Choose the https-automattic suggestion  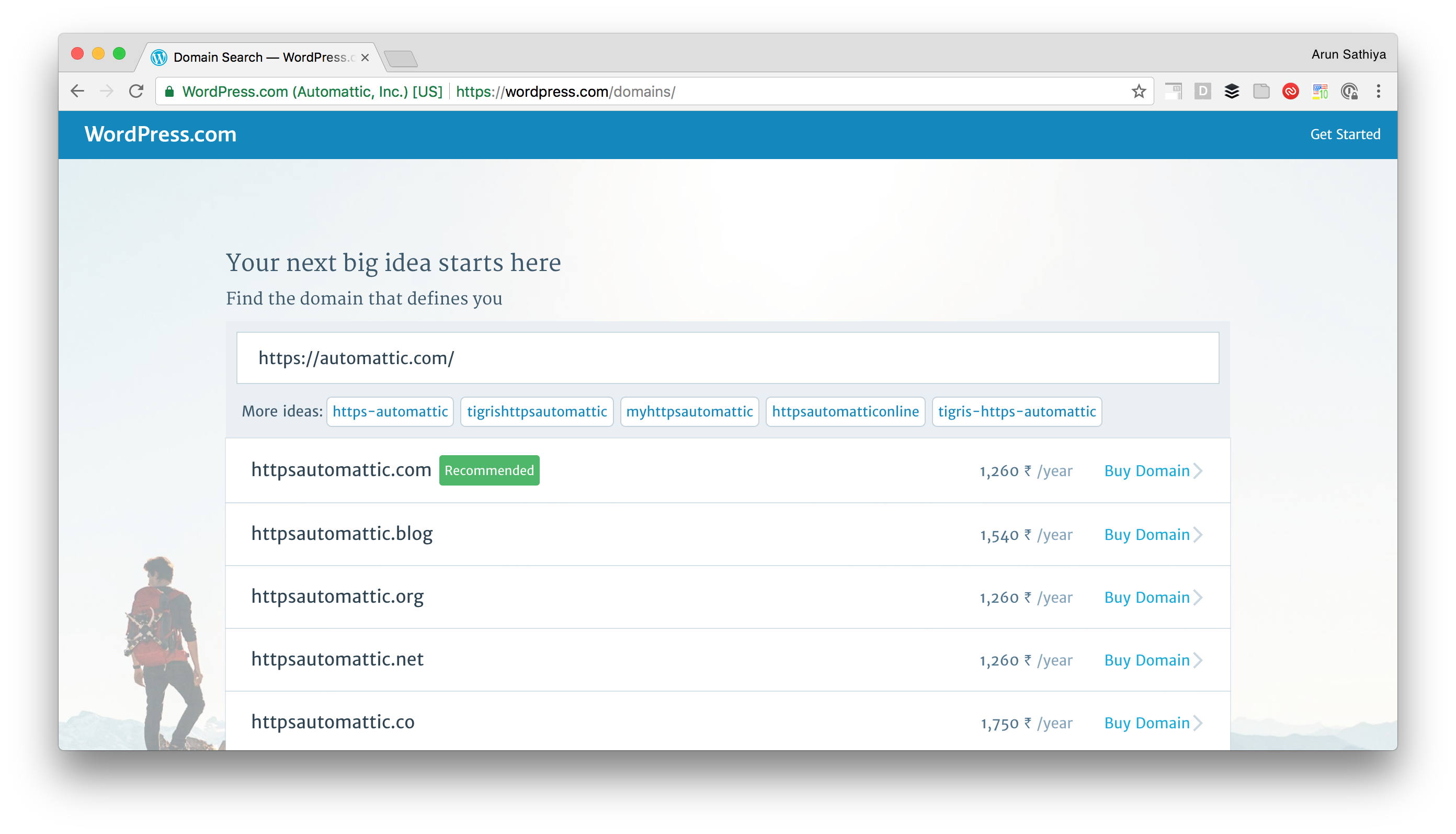[390, 412]
